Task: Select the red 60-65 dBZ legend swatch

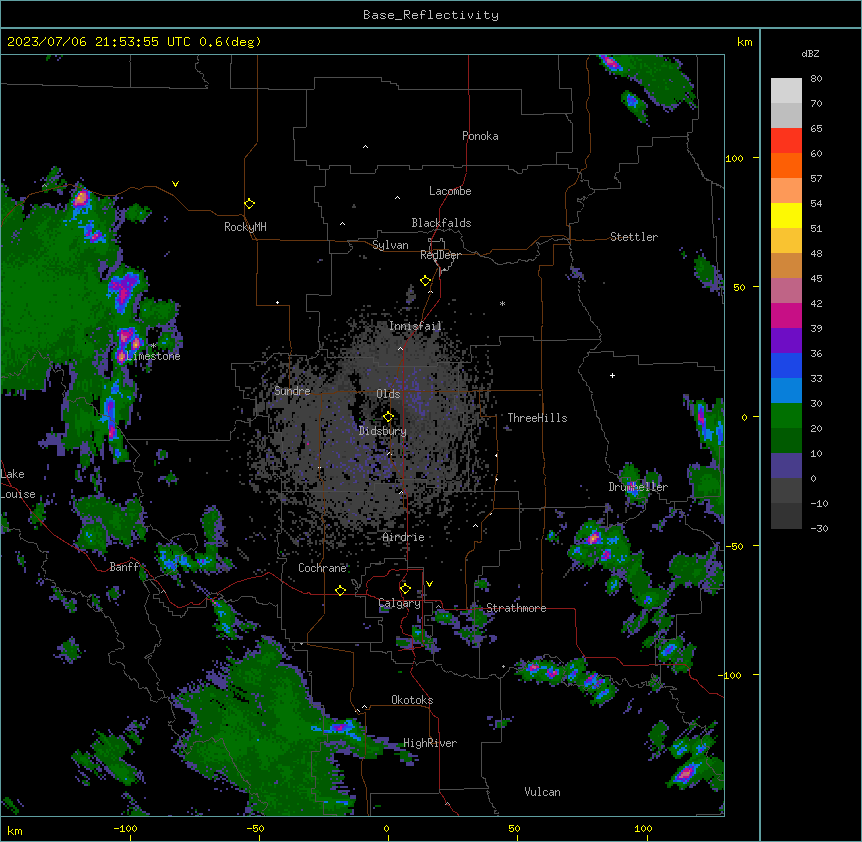Action: point(786,140)
